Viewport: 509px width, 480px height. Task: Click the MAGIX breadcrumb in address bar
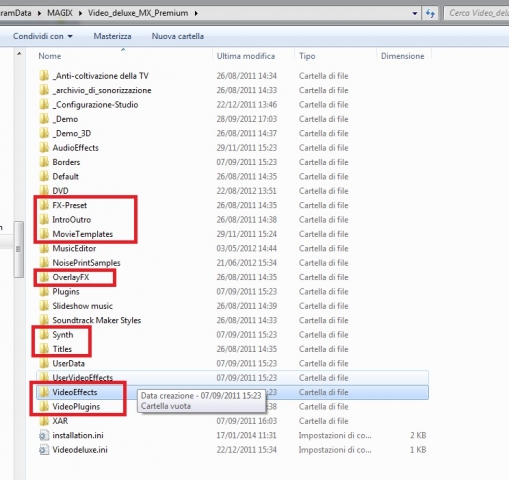pyautogui.click(x=60, y=13)
